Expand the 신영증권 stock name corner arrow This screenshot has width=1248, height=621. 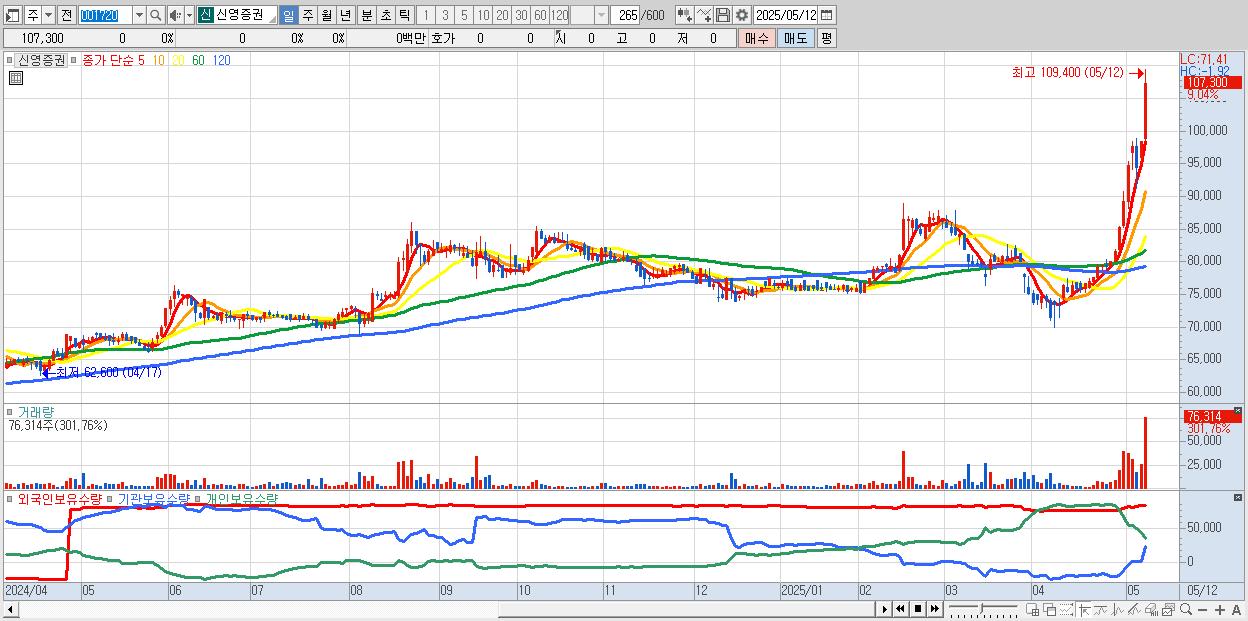pos(272,20)
